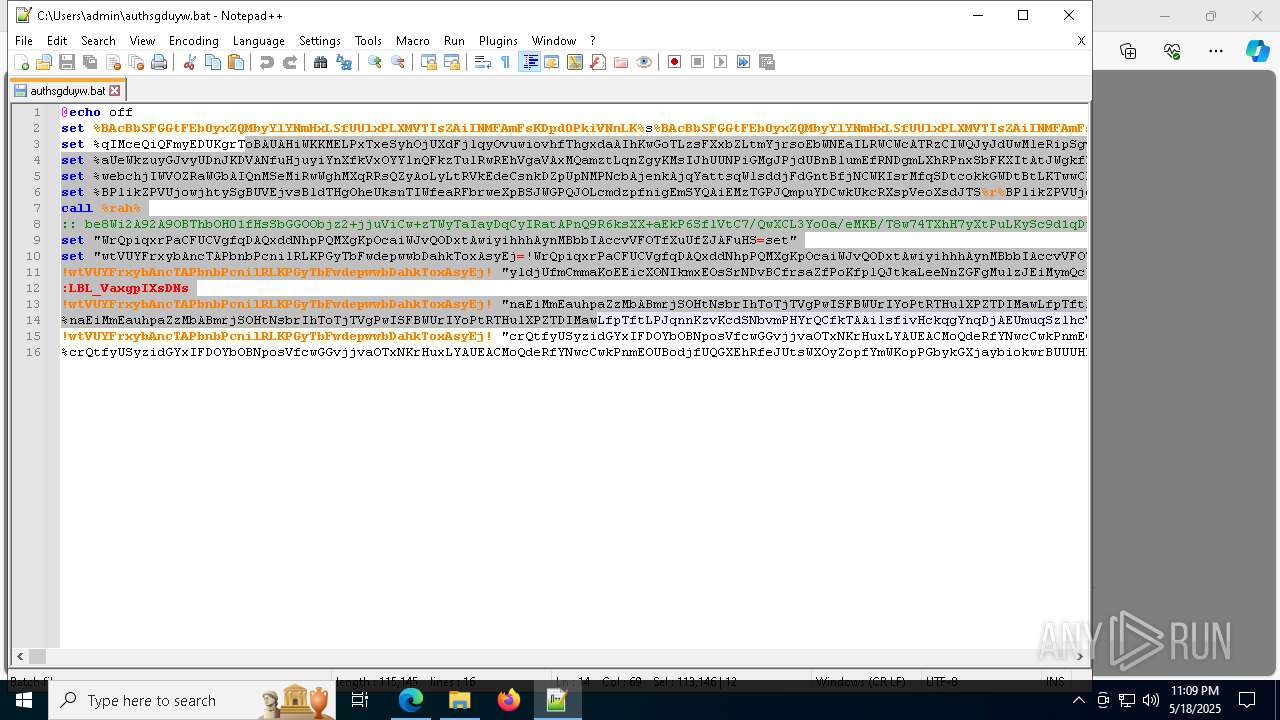Open the Encoding menu
The height and width of the screenshot is (720, 1280).
click(x=193, y=41)
